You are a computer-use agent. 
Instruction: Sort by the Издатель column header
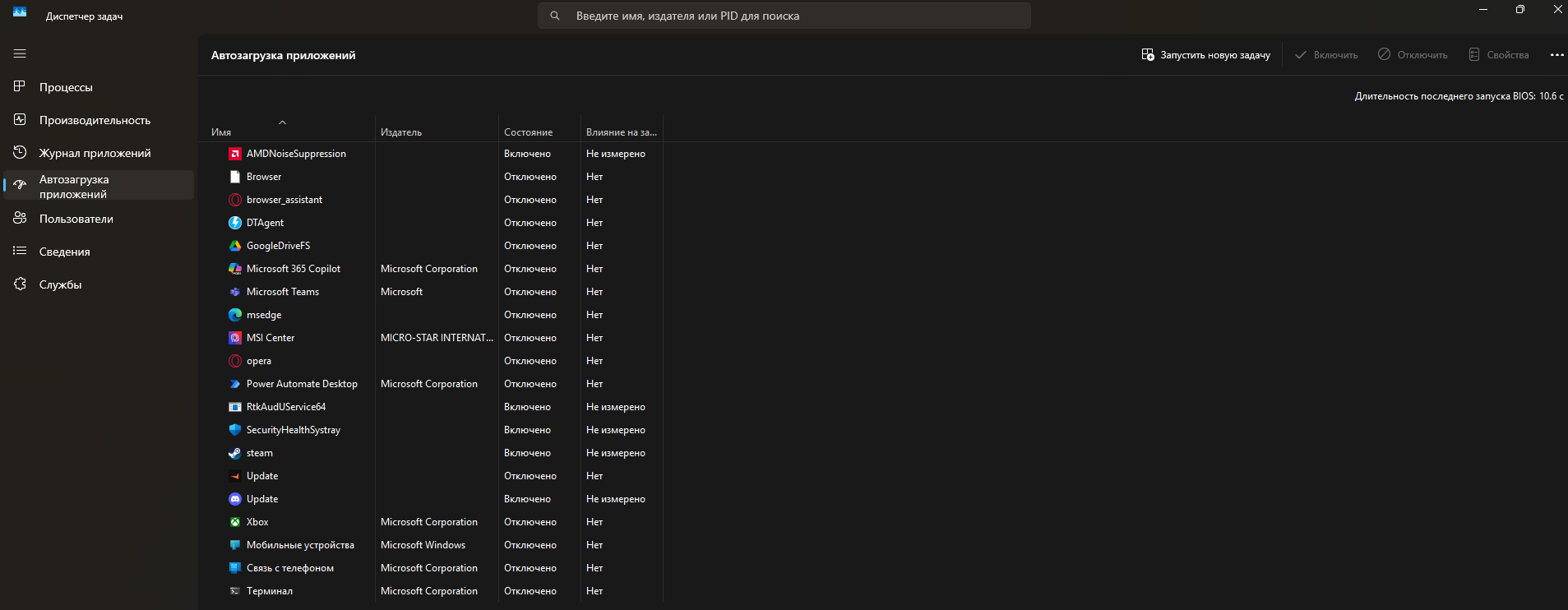click(x=401, y=132)
